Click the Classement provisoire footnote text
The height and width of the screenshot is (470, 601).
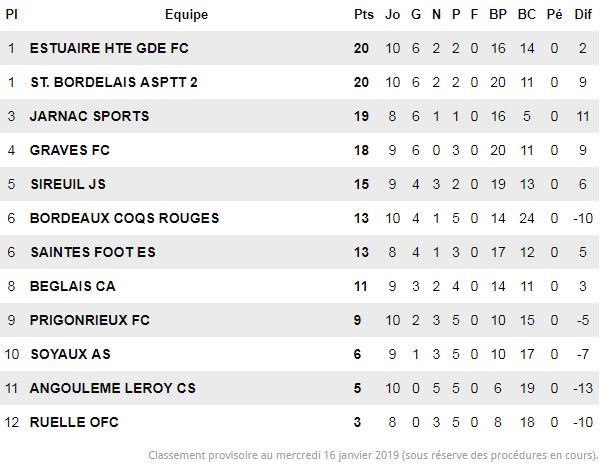373,455
